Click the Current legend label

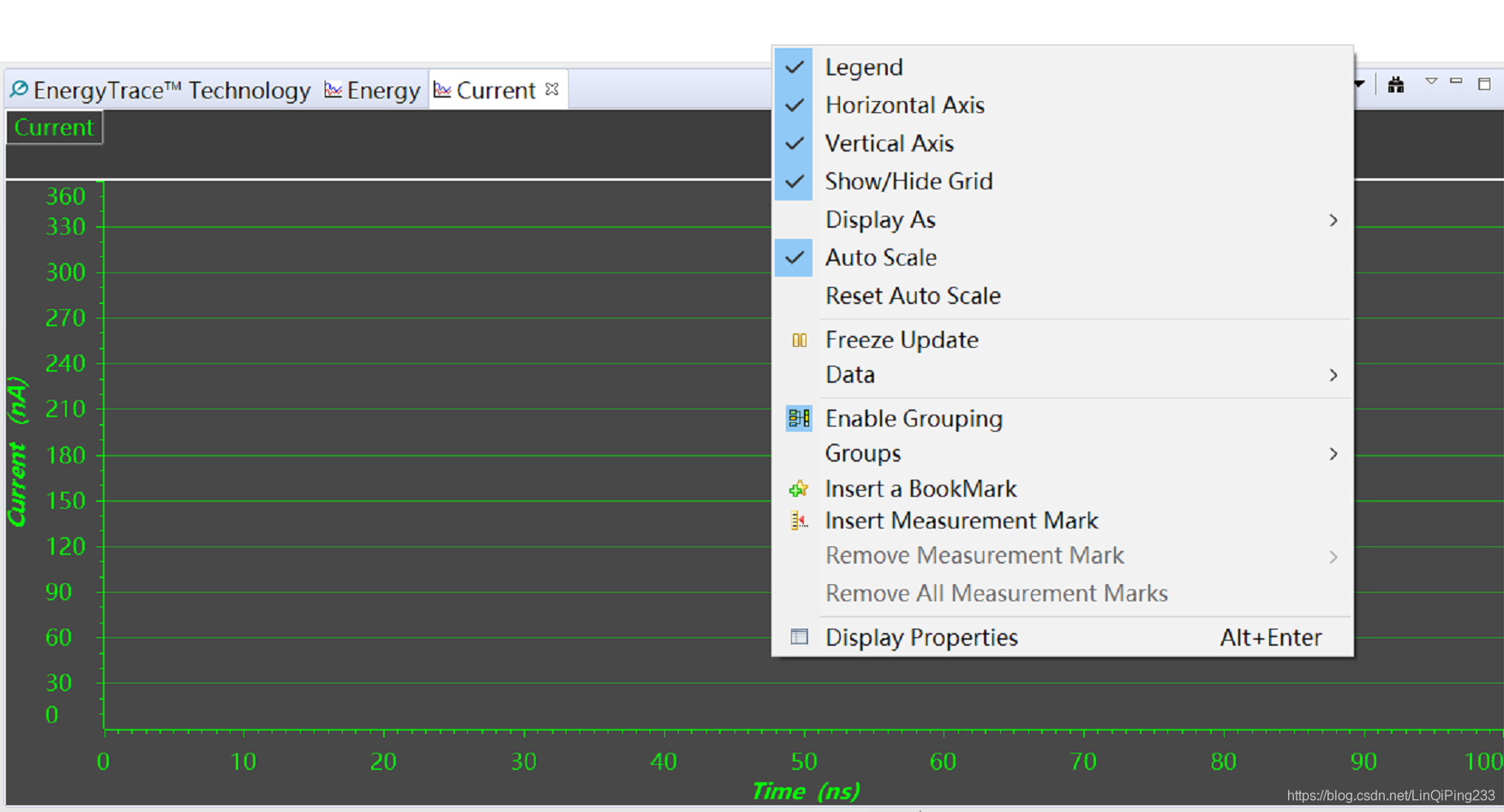(54, 128)
